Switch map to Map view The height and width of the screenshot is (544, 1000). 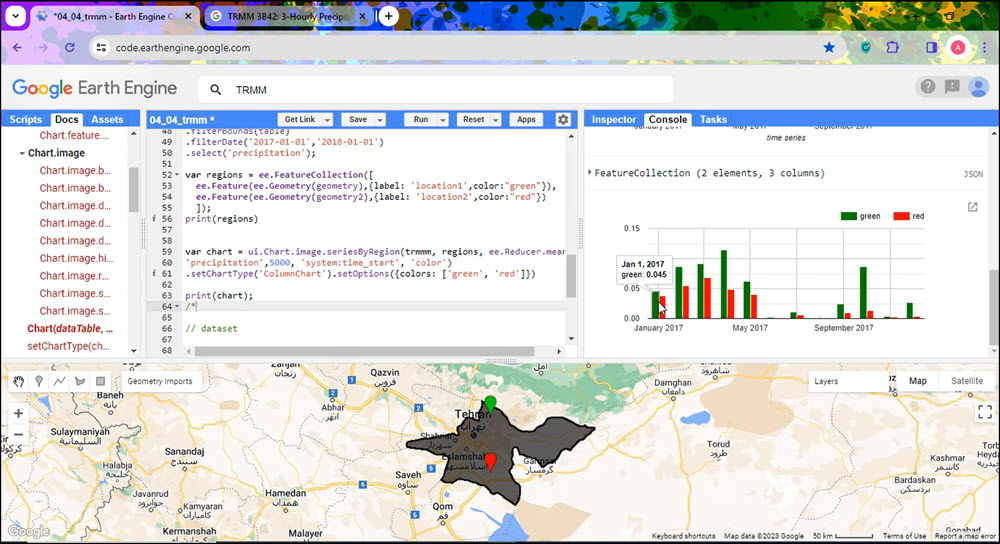918,381
